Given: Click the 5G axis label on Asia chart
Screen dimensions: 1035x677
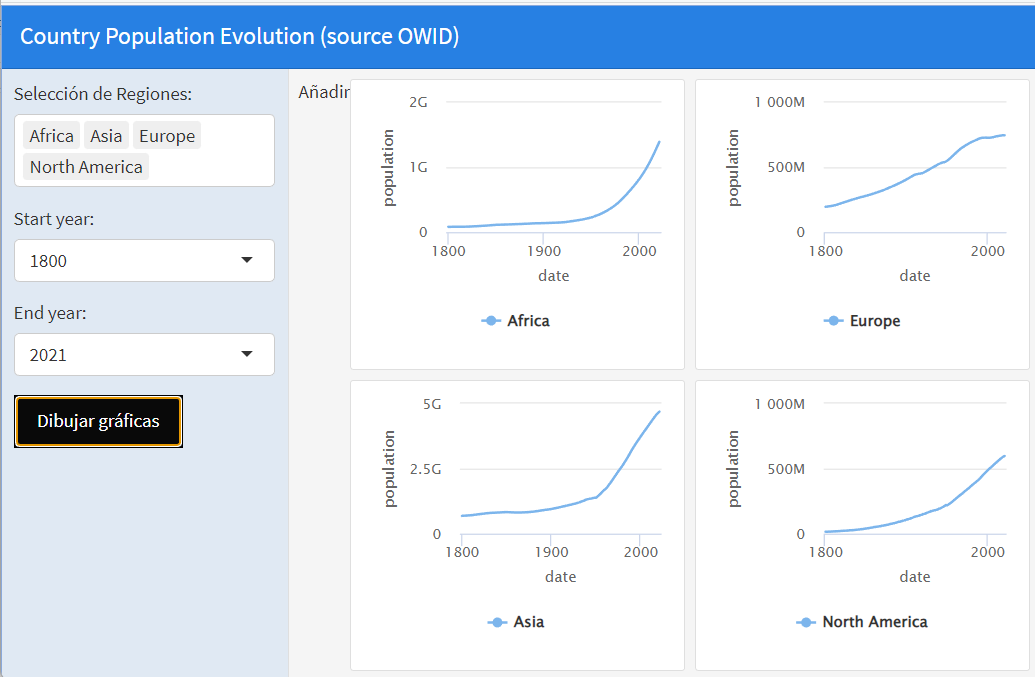Looking at the screenshot, I should [432, 404].
